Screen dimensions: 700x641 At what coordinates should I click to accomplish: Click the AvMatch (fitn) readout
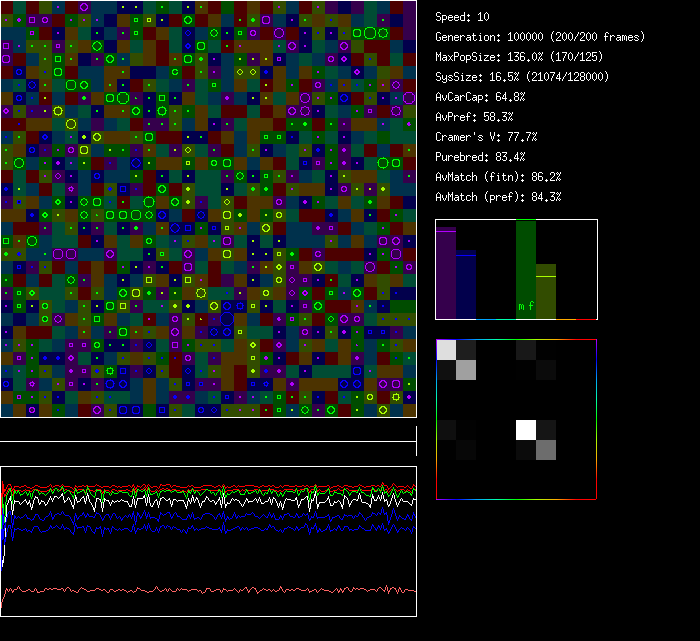point(498,177)
